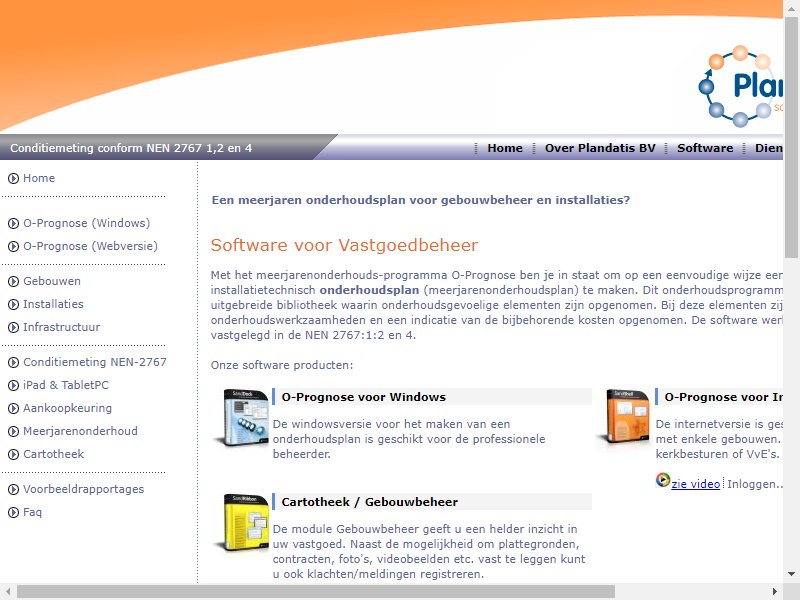Open the Faq sidebar link
The height and width of the screenshot is (600, 800).
click(x=32, y=512)
